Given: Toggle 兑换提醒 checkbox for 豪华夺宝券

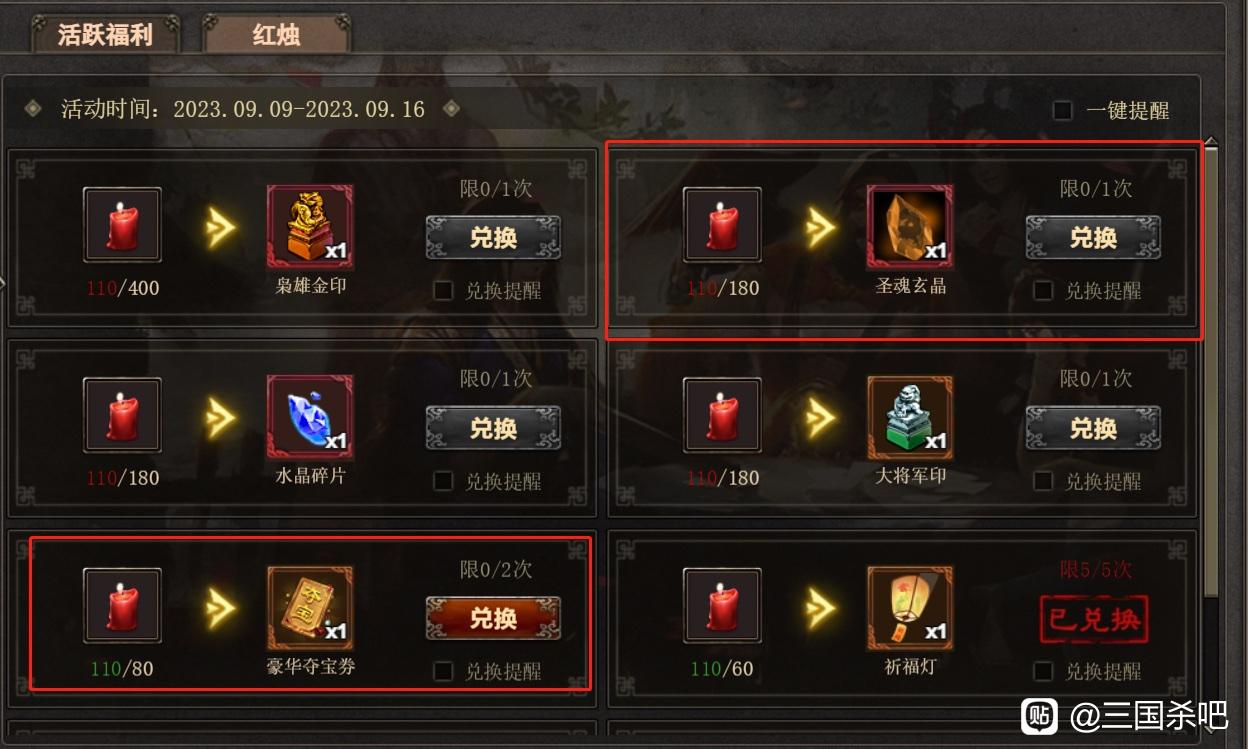Looking at the screenshot, I should pos(443,672).
